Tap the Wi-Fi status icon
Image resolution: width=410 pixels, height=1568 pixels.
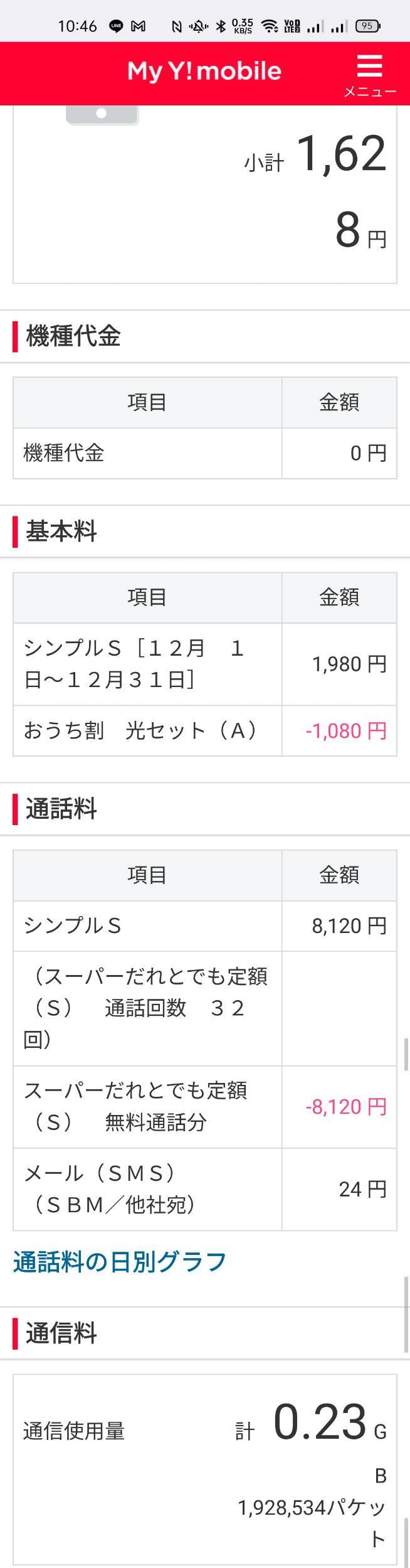270,26
